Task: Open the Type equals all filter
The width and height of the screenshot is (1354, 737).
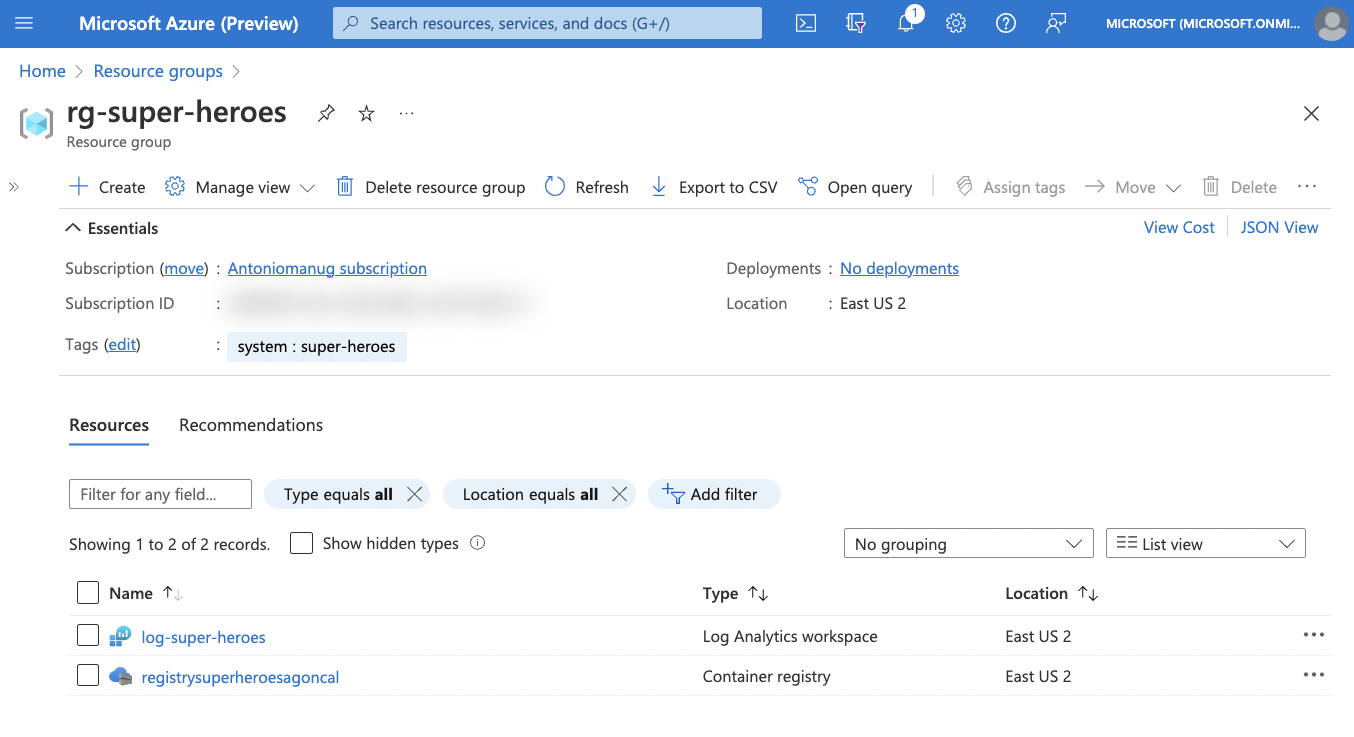Action: (x=338, y=494)
